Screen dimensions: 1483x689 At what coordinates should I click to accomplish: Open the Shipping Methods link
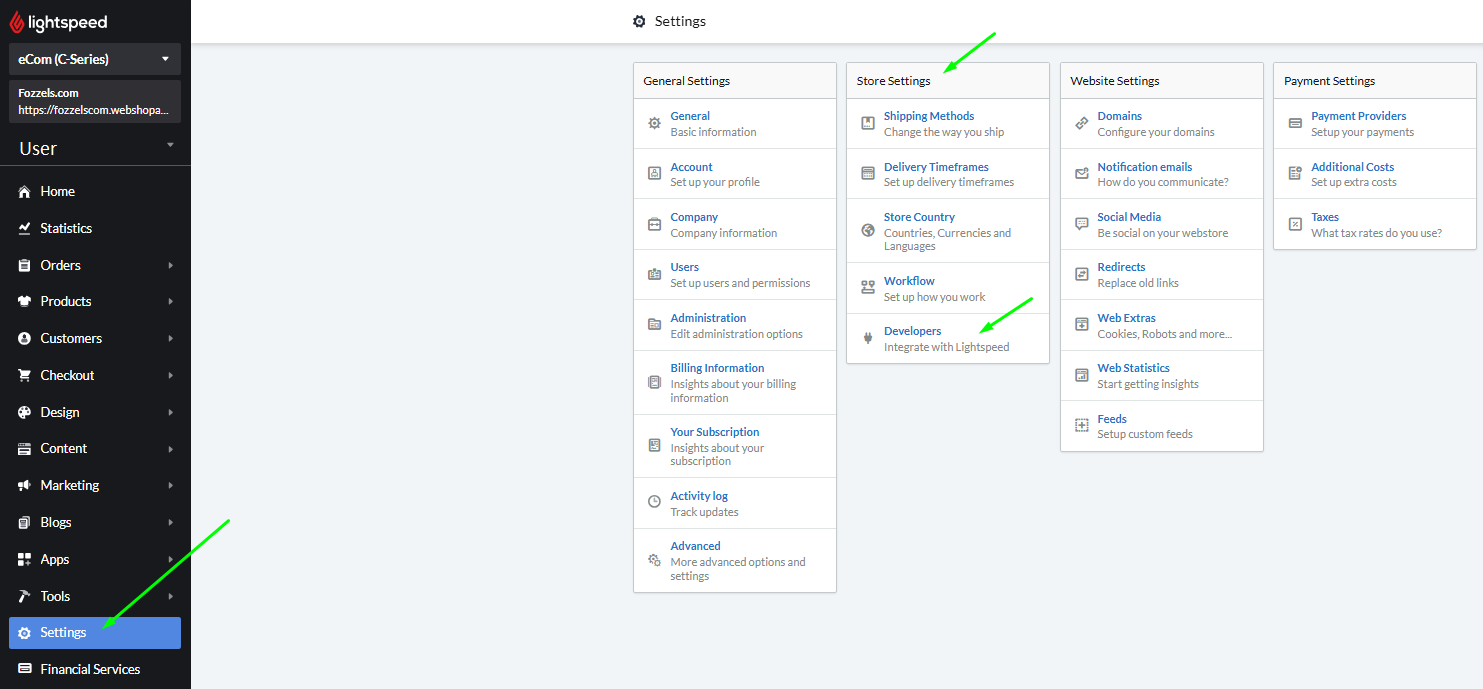point(928,116)
